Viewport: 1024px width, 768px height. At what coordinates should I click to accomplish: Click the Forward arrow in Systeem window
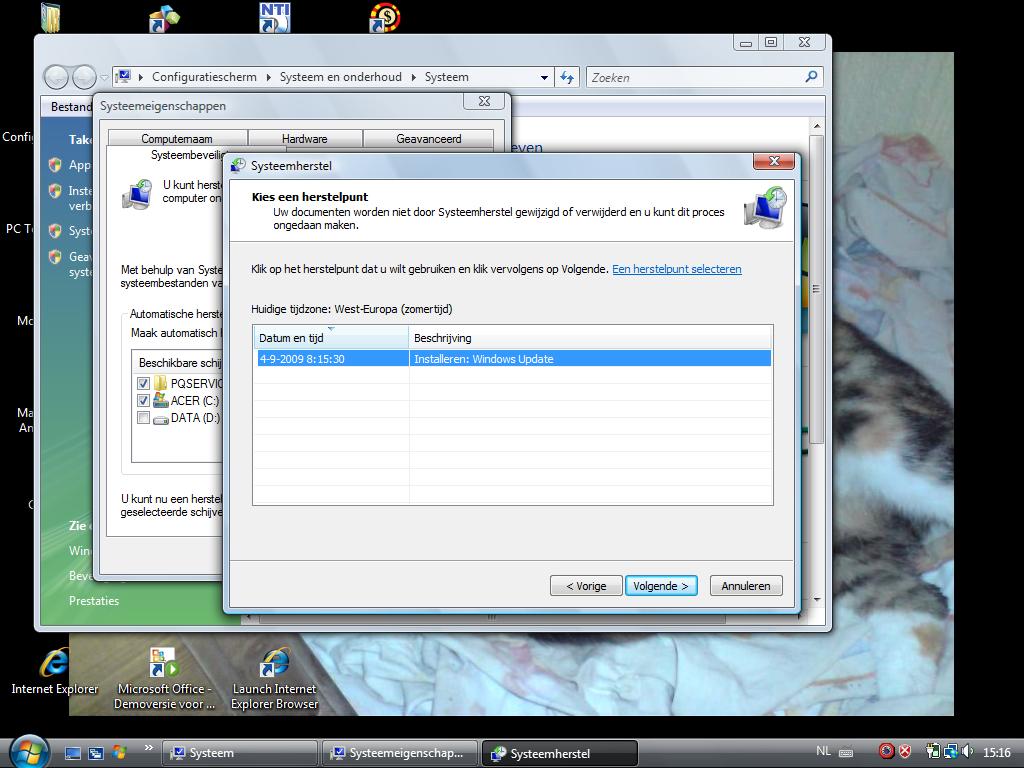84,77
